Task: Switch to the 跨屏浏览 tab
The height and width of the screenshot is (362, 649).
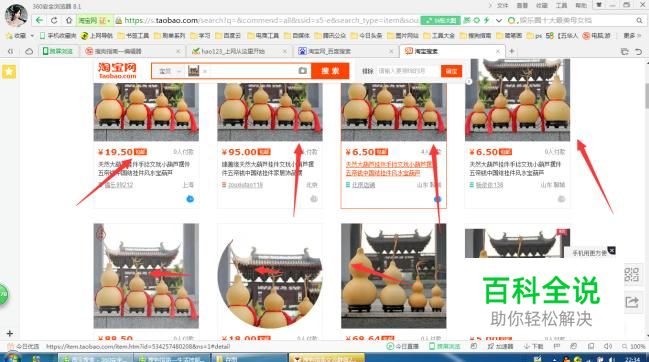Action: point(58,51)
